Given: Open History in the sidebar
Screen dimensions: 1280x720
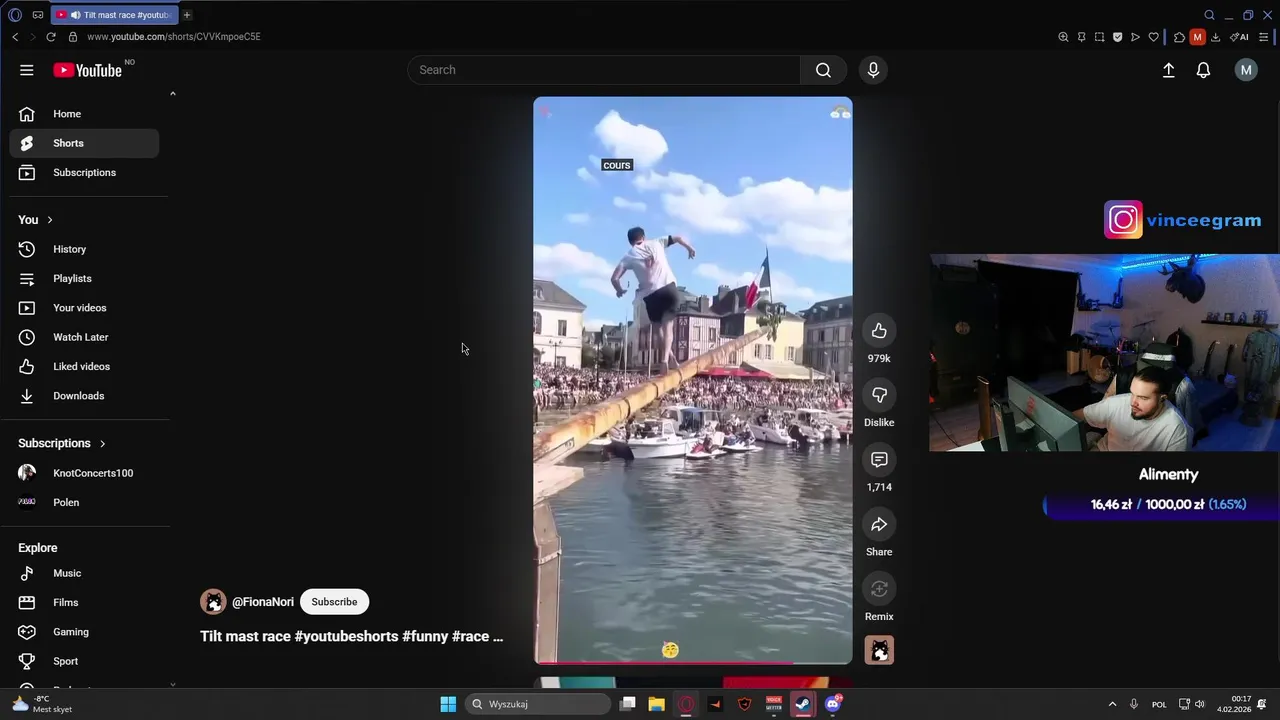Looking at the screenshot, I should [x=84, y=249].
